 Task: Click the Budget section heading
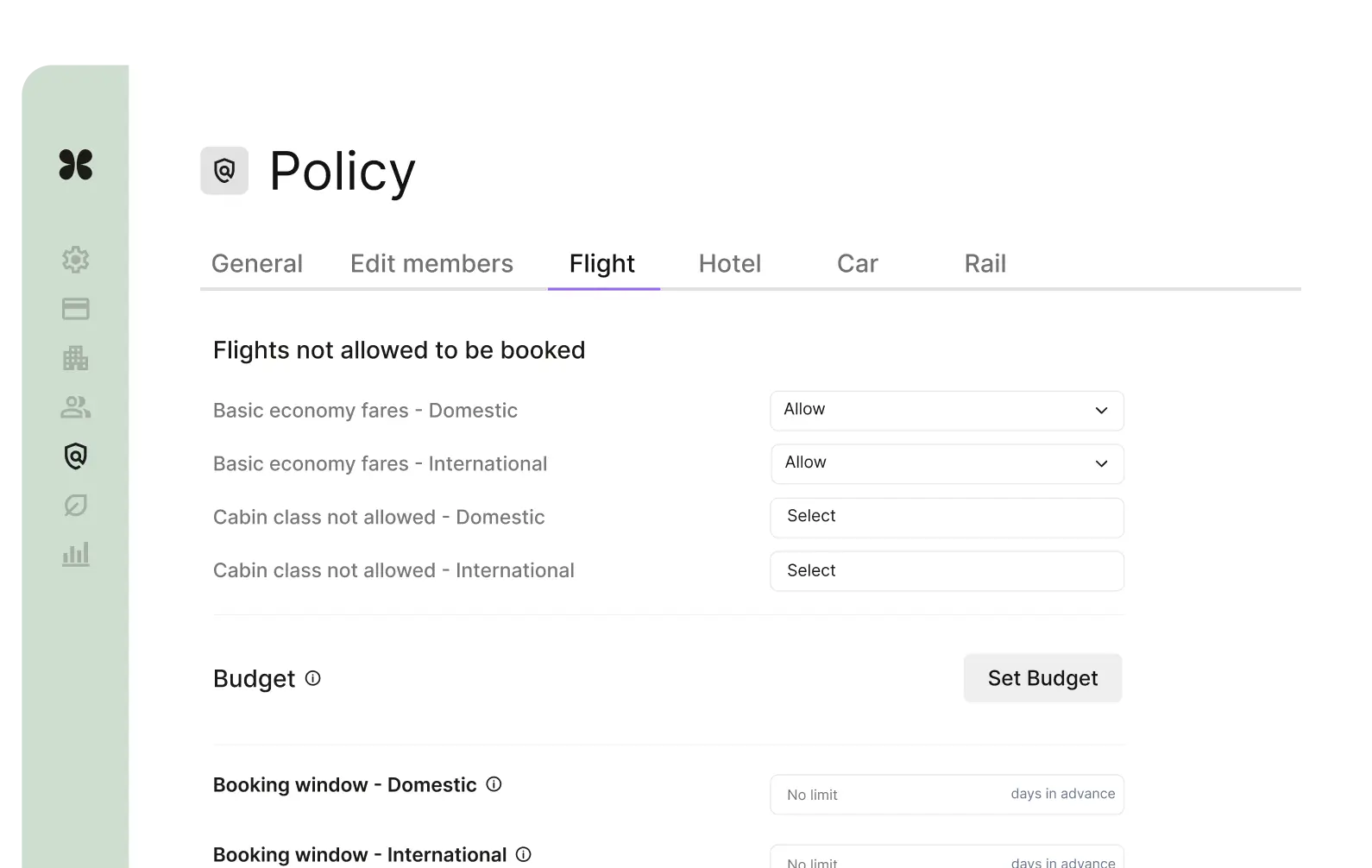click(254, 679)
